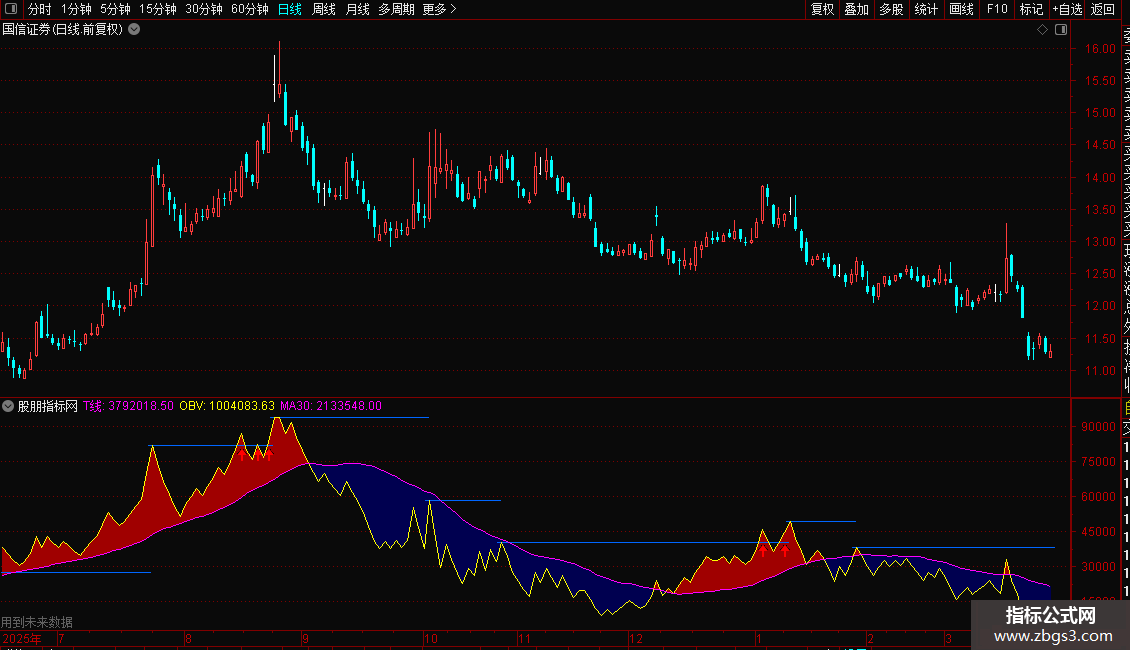Screen dimensions: 1130x650
Task: Open the F10 company info
Action: pos(997,9)
